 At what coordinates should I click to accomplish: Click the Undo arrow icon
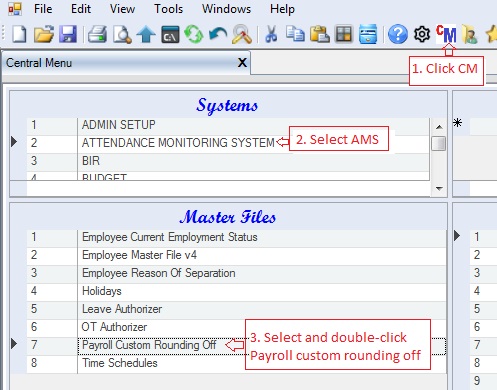218,34
